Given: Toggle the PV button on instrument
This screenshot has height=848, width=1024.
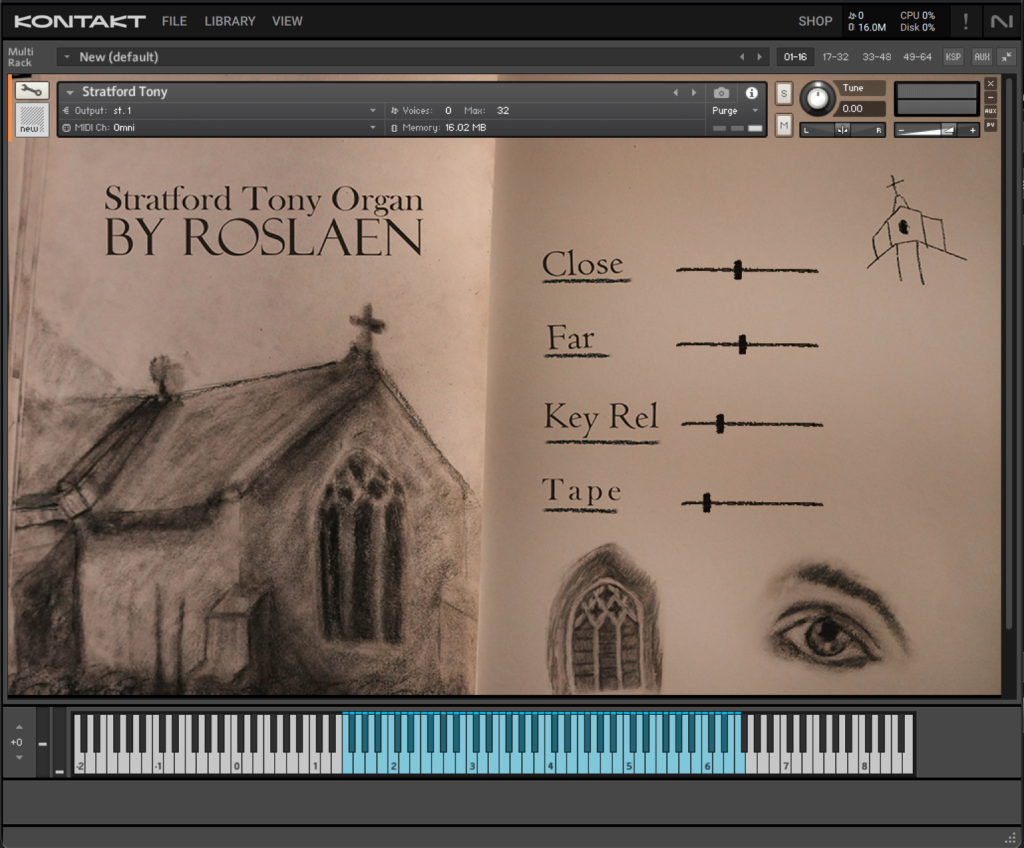Looking at the screenshot, I should (991, 125).
